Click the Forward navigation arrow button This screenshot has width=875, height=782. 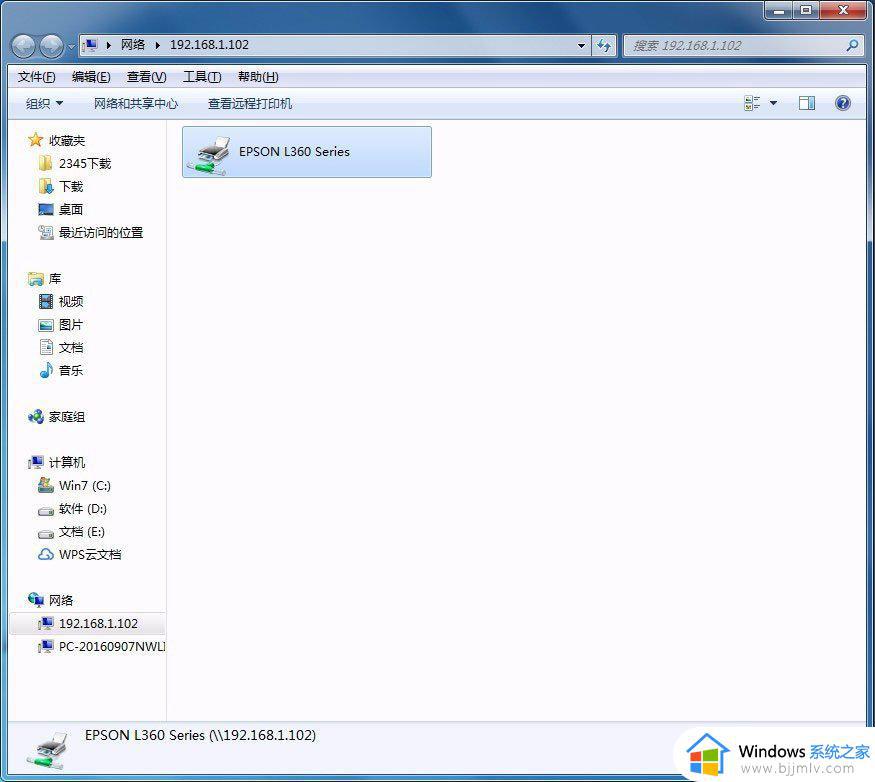[52, 46]
